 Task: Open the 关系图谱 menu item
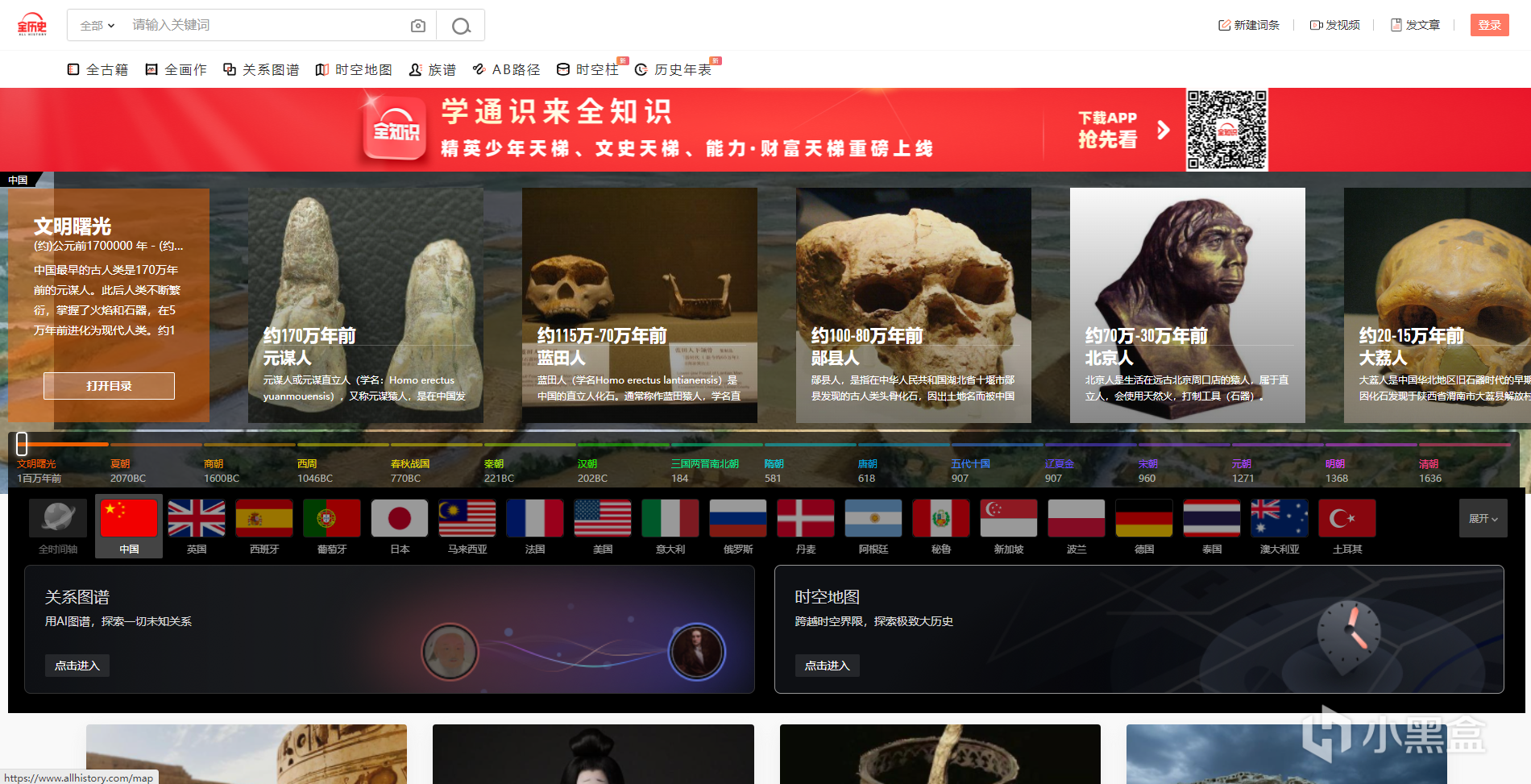261,70
